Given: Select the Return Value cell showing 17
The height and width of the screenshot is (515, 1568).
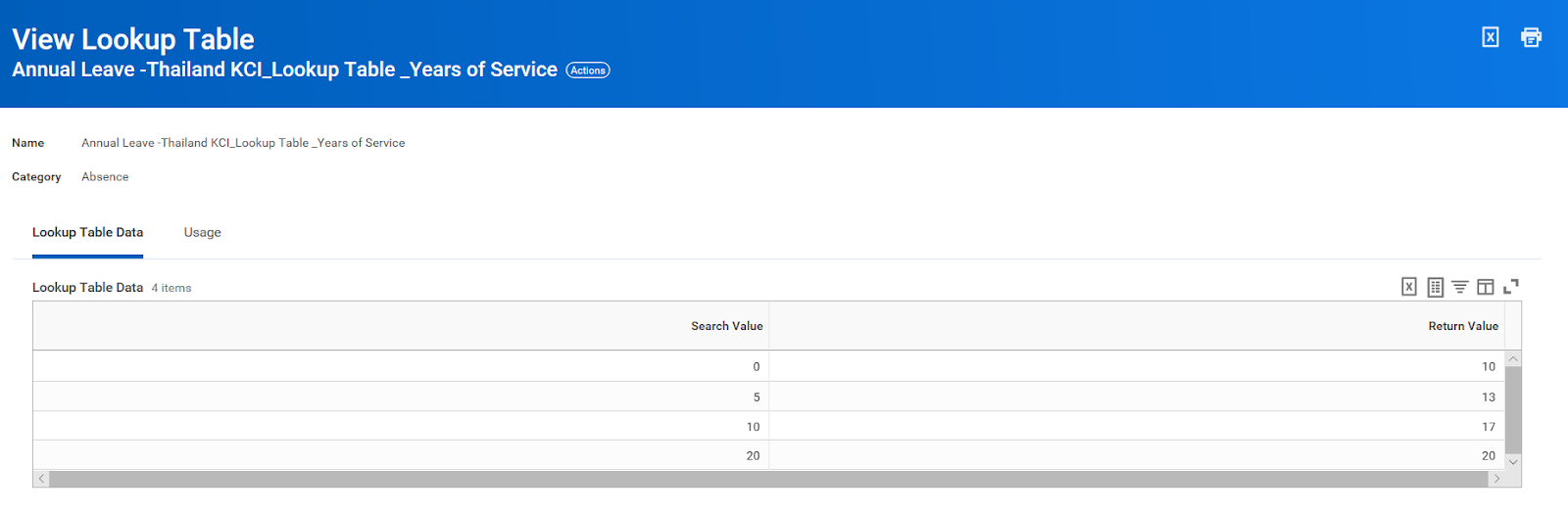Looking at the screenshot, I should (1488, 427).
